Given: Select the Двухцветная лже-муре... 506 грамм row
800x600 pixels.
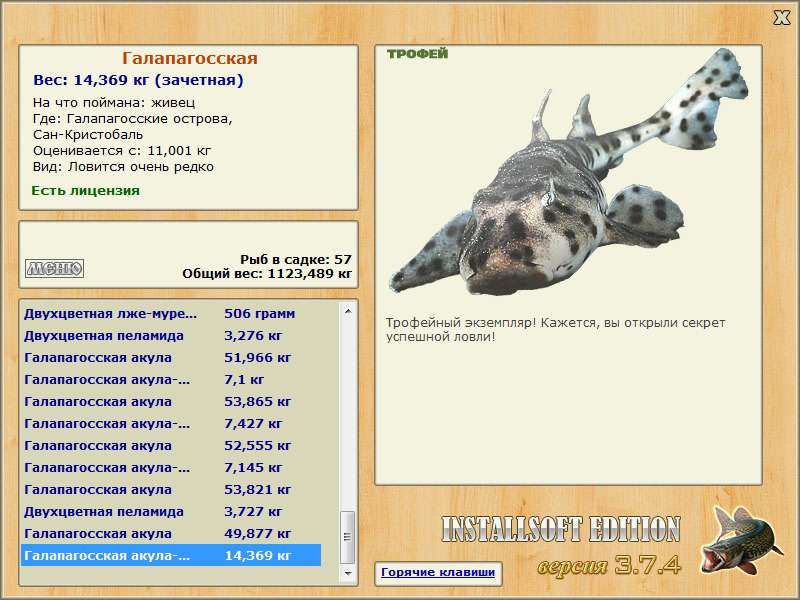Looking at the screenshot, I should (x=171, y=314).
